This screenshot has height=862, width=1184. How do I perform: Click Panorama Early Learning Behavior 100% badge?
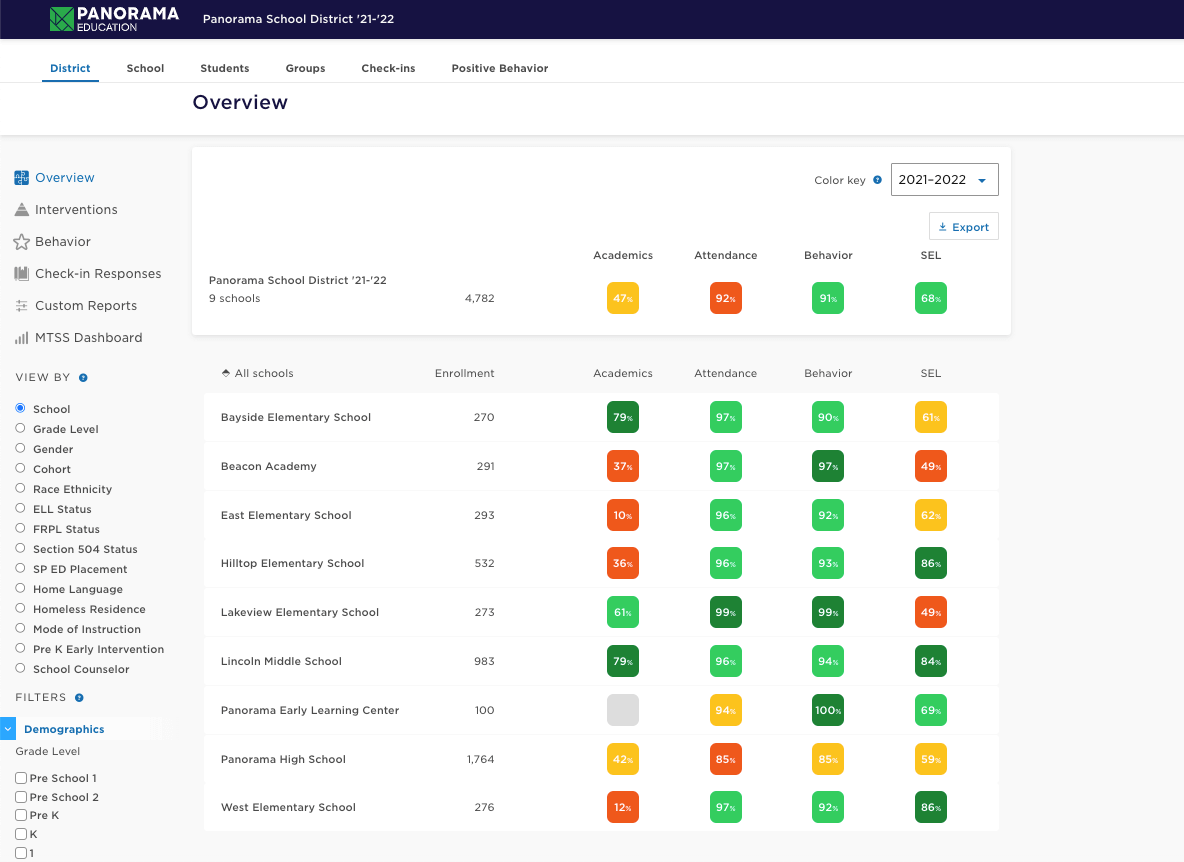[x=828, y=710]
